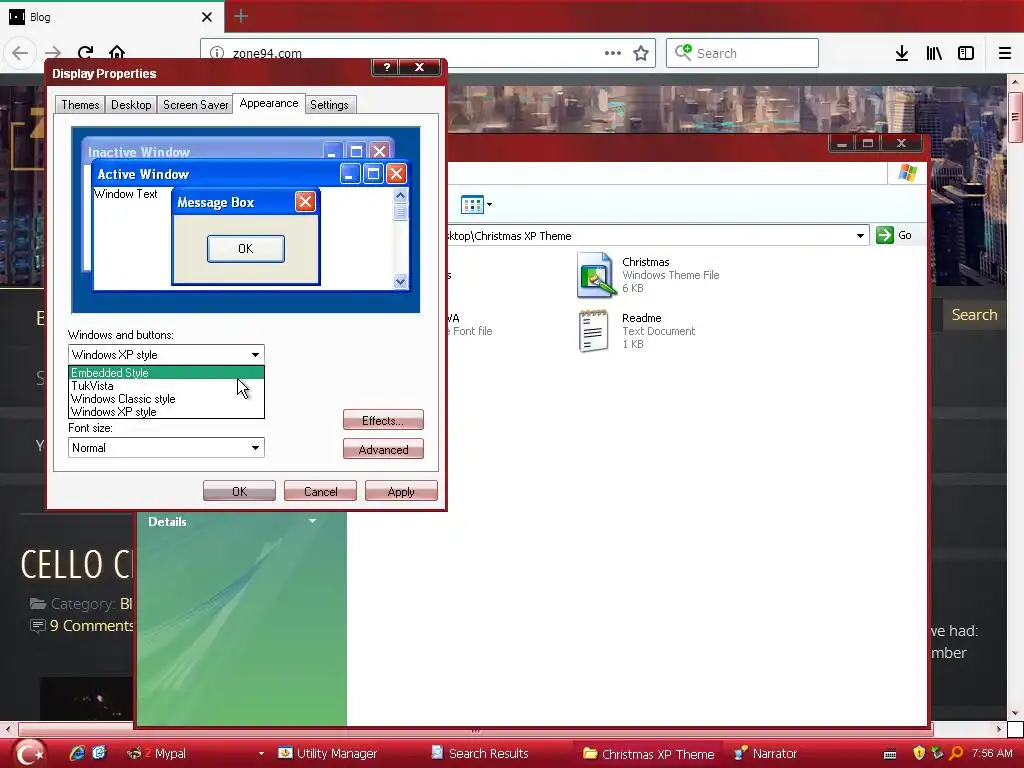Click the Apply button

(401, 491)
